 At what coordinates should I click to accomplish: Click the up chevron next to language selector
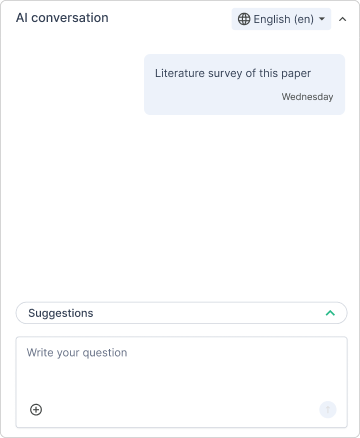point(342,19)
